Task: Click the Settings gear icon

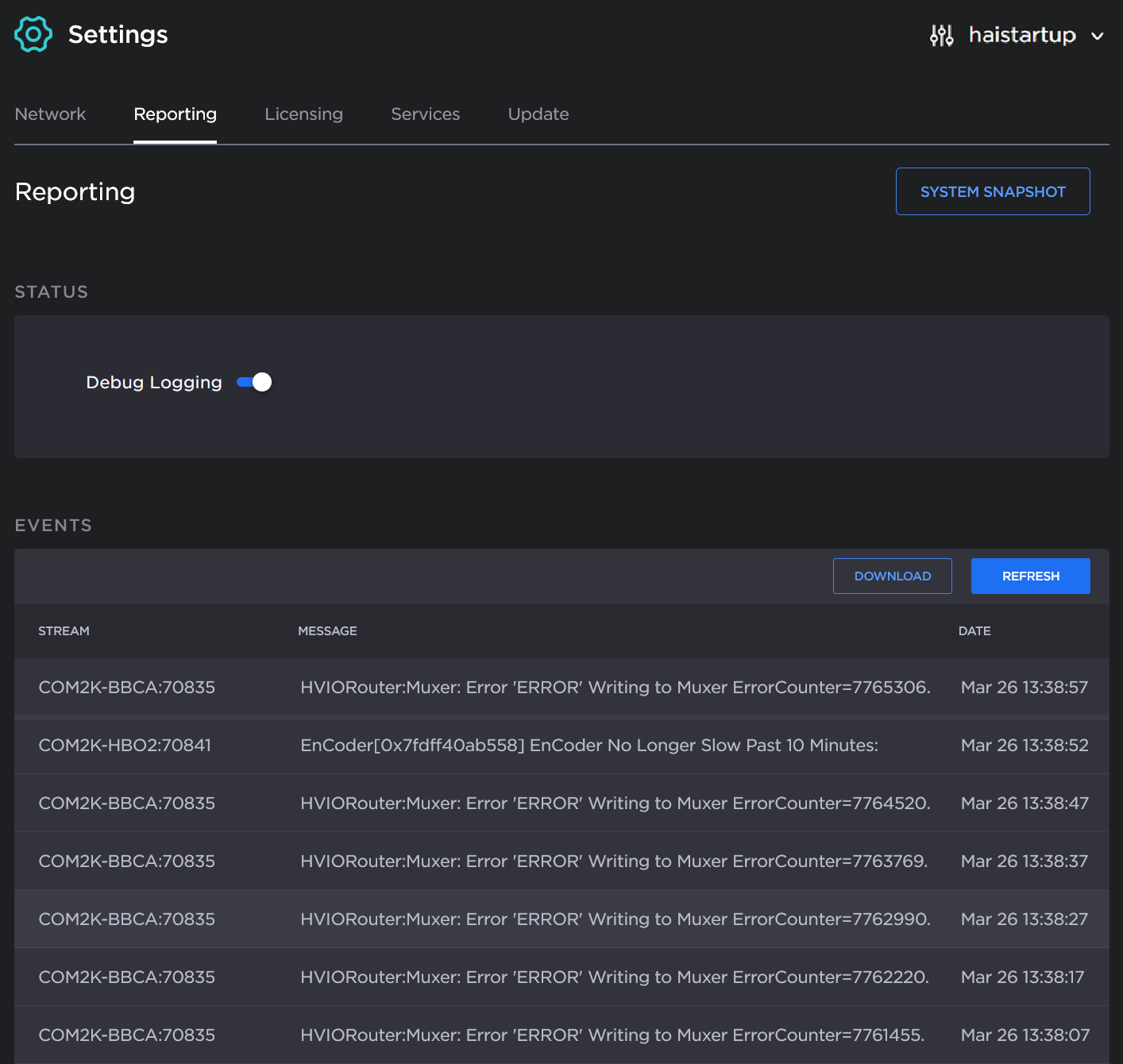Action: tap(33, 34)
